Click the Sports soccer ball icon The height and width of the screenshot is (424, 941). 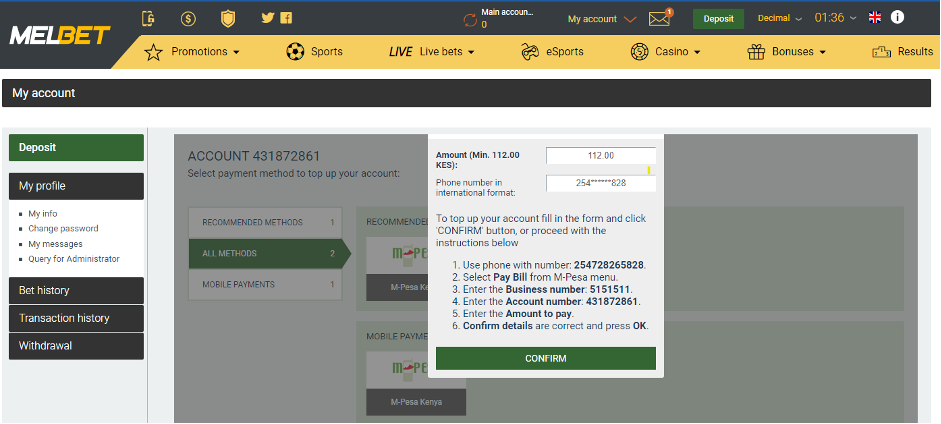coord(295,52)
